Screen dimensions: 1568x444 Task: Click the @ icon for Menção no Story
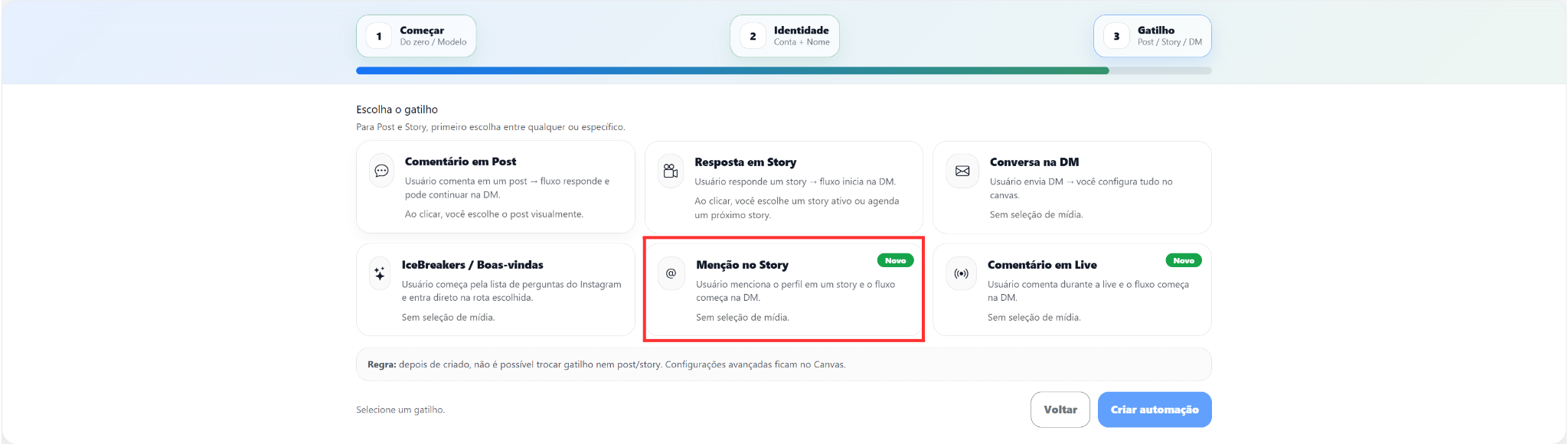click(x=671, y=273)
